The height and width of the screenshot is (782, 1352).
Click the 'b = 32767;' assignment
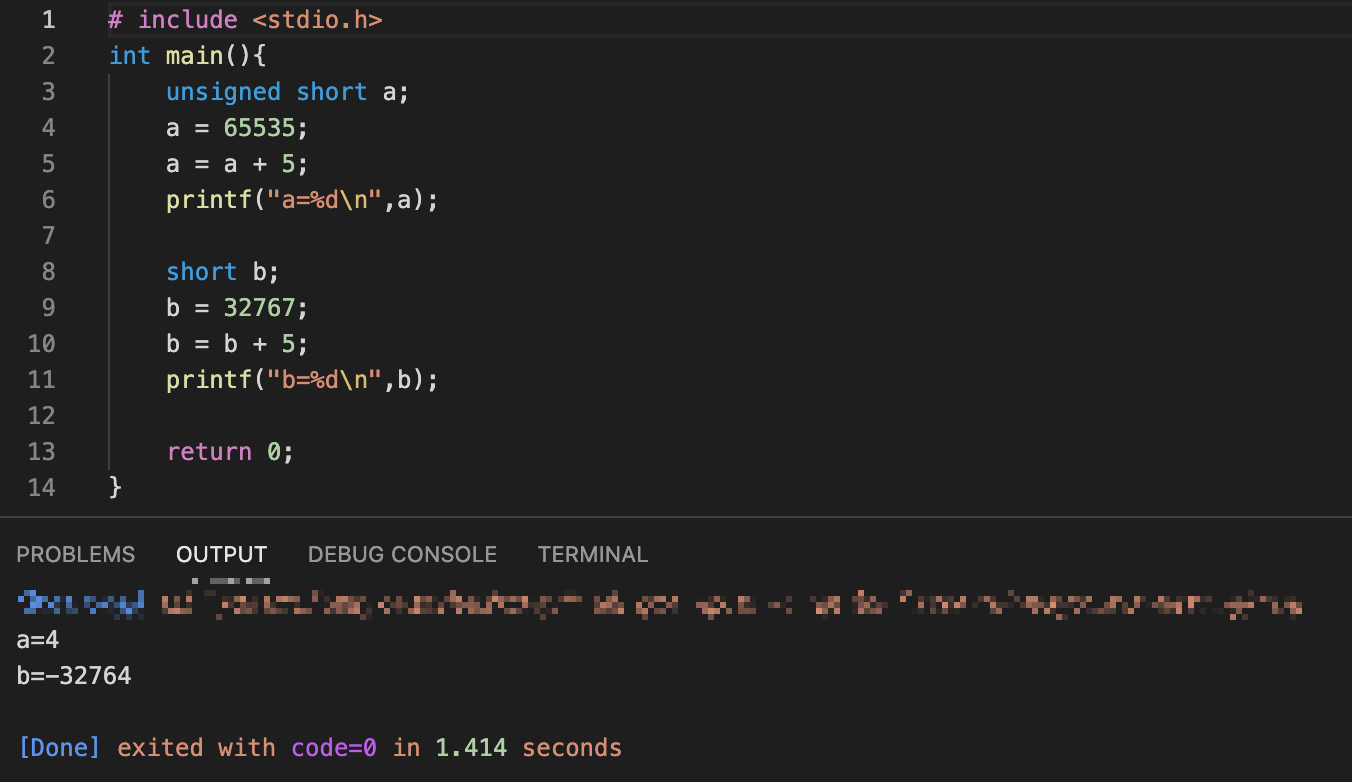[238, 308]
